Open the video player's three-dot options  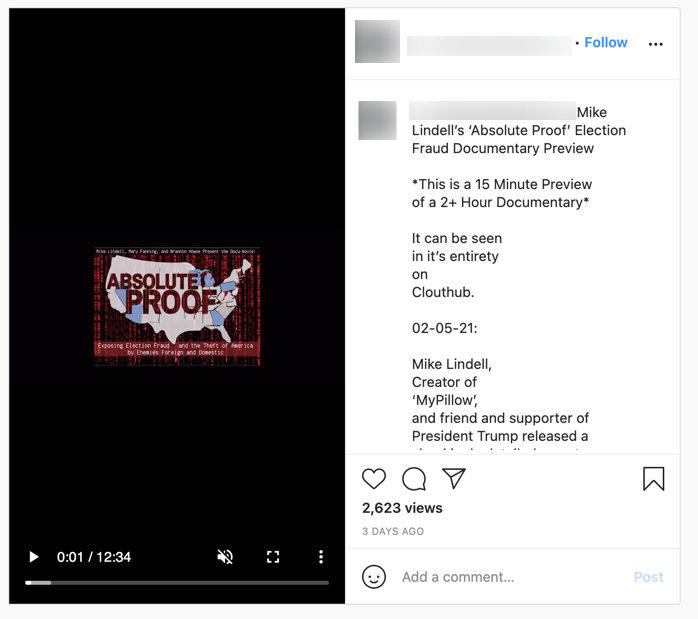click(321, 557)
